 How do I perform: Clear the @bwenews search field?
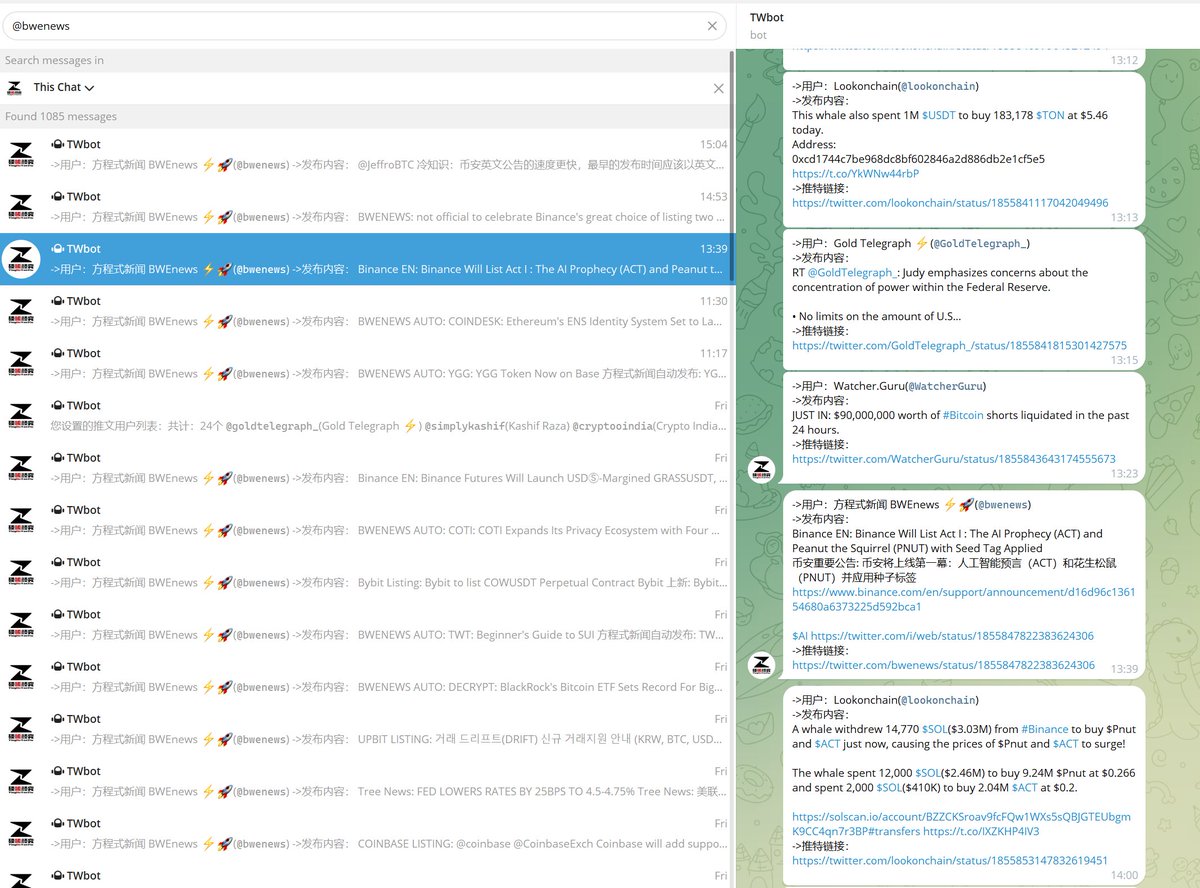712,26
